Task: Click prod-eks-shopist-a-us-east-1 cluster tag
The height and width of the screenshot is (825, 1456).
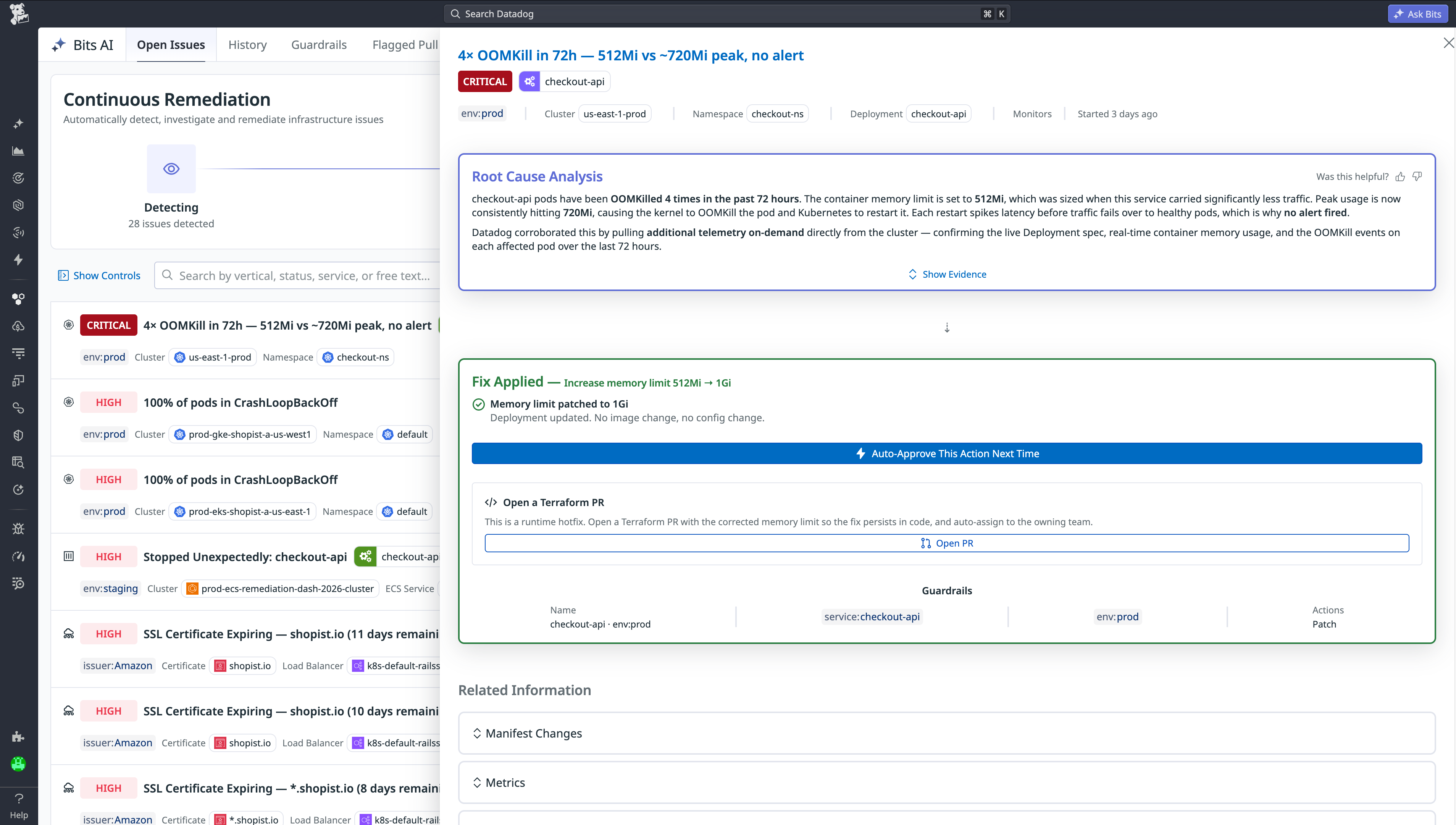Action: pos(242,511)
